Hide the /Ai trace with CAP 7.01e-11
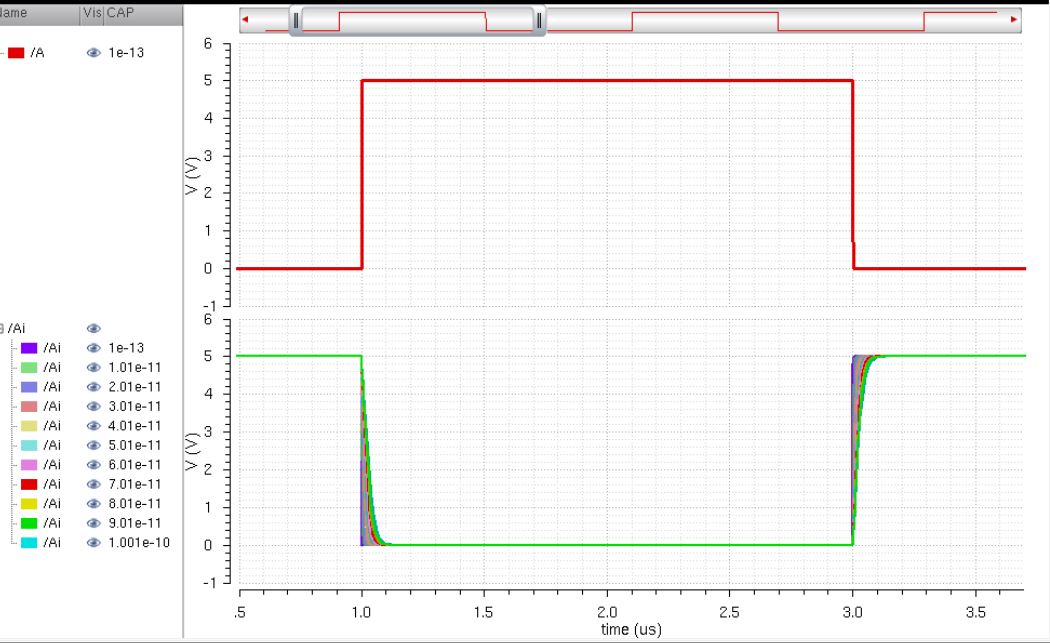The width and height of the screenshot is (1050, 643). (94, 484)
